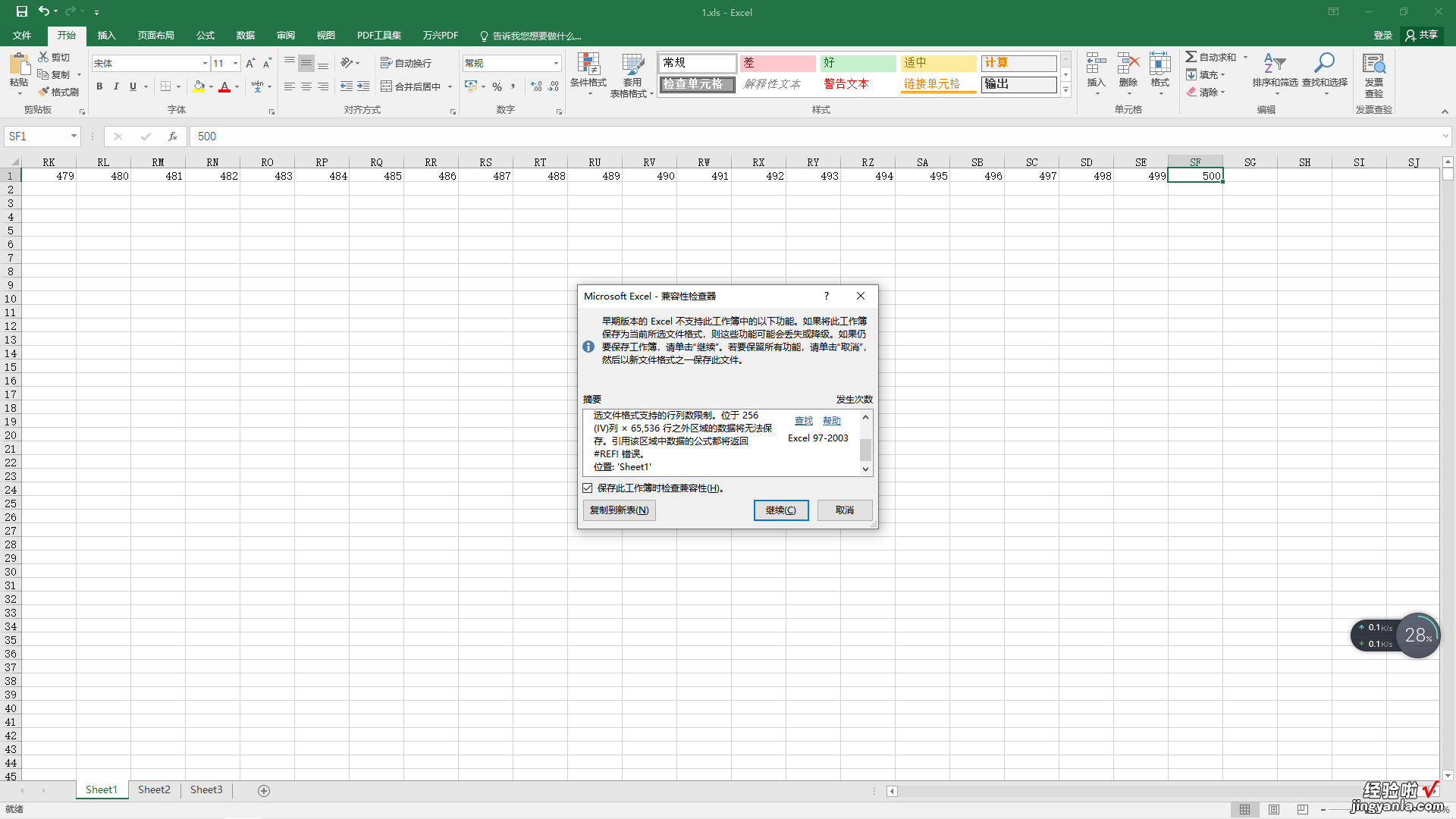Image resolution: width=1456 pixels, height=819 pixels.
Task: Click the Fill (填充) icon
Action: pyautogui.click(x=1191, y=74)
